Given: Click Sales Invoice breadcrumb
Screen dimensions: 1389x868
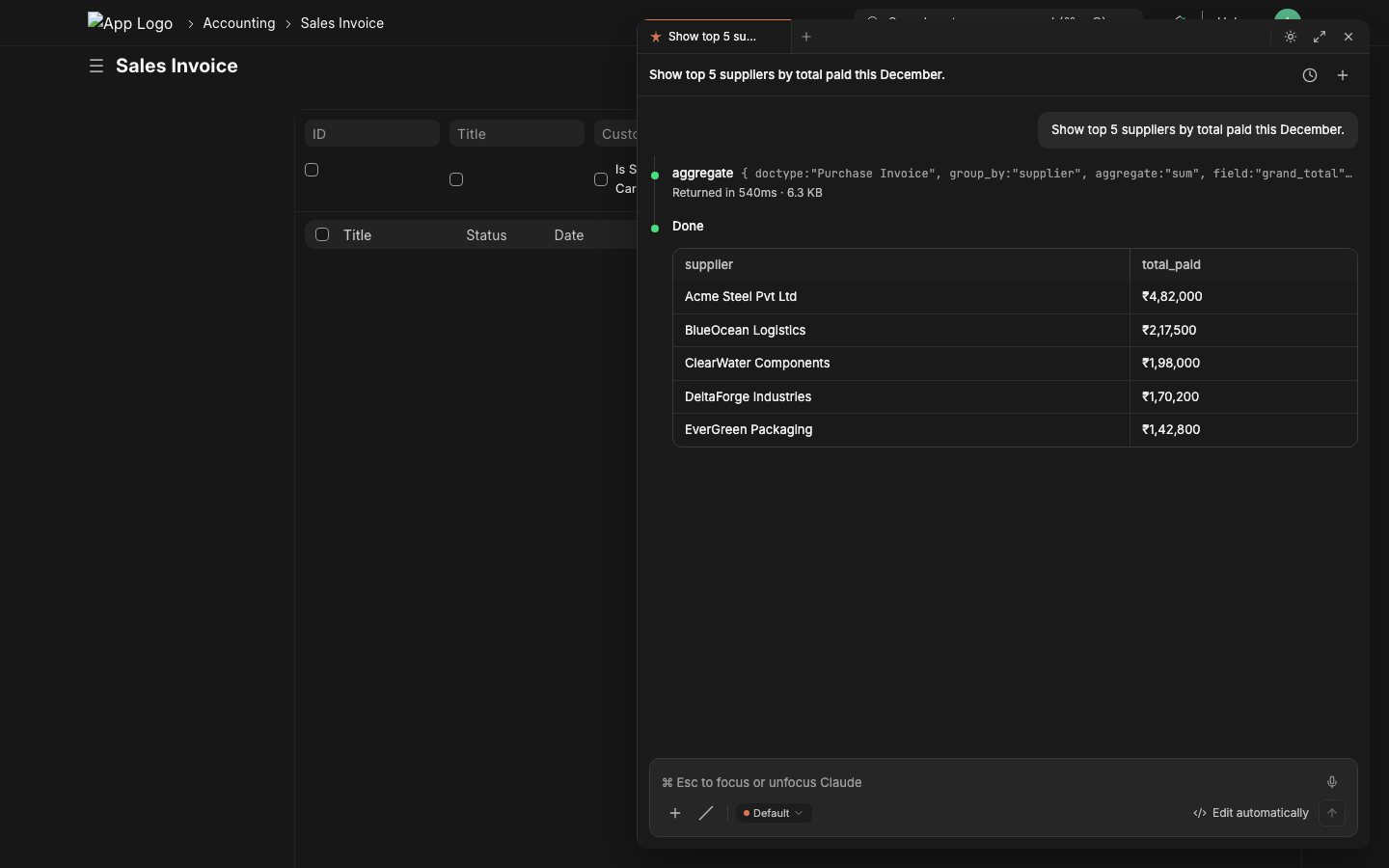Looking at the screenshot, I should (342, 23).
